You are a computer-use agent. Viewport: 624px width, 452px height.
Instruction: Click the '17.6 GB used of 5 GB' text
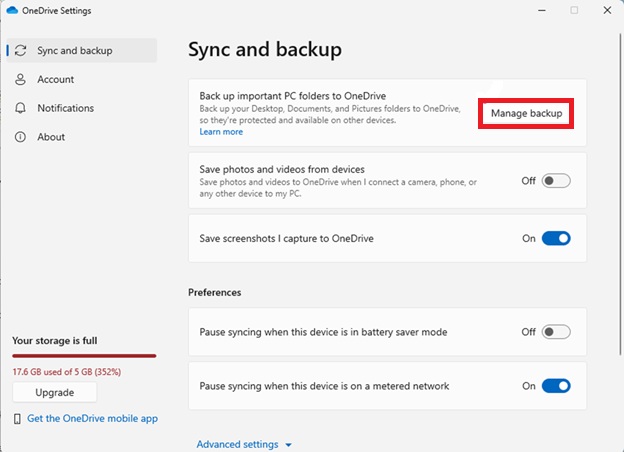point(66,372)
